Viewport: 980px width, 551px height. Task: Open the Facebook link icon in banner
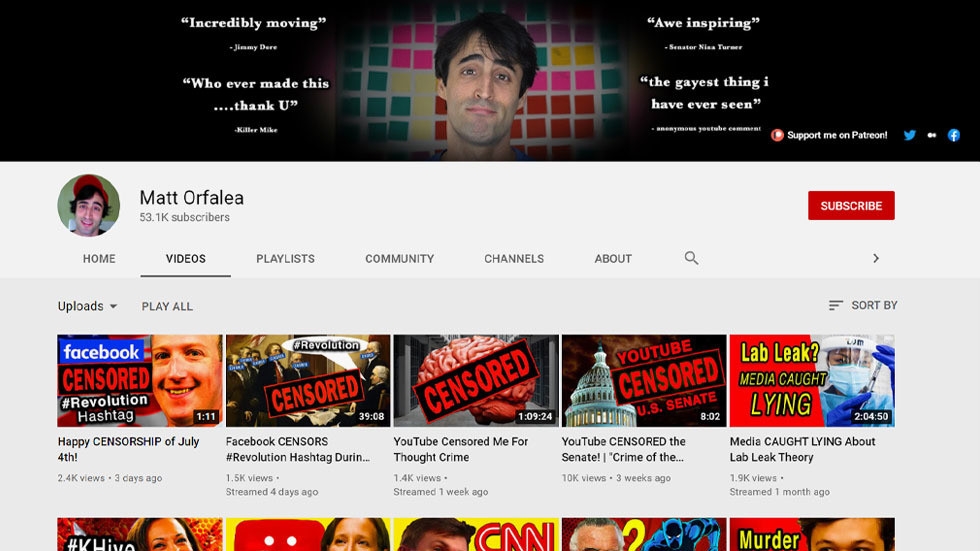[953, 135]
